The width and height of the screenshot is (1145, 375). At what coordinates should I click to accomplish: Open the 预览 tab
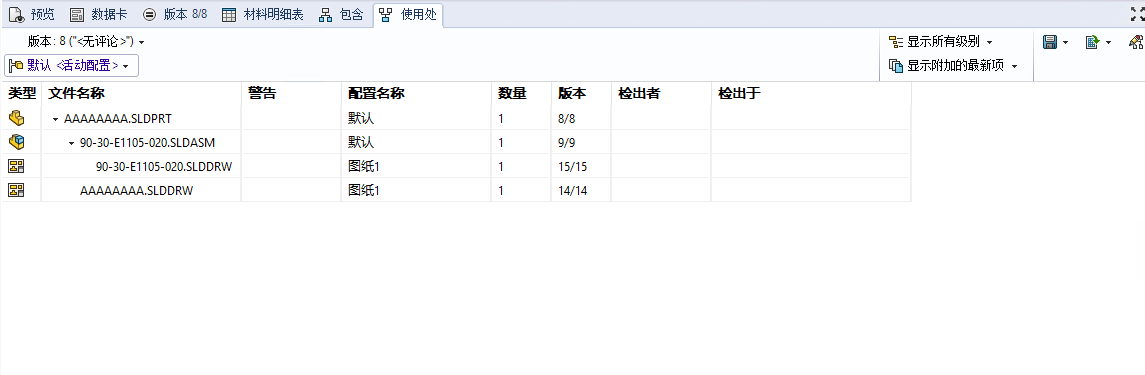[31, 15]
